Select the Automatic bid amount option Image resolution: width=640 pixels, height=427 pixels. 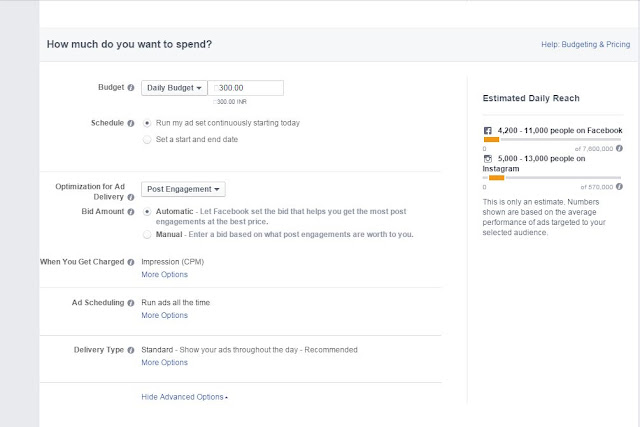148,212
